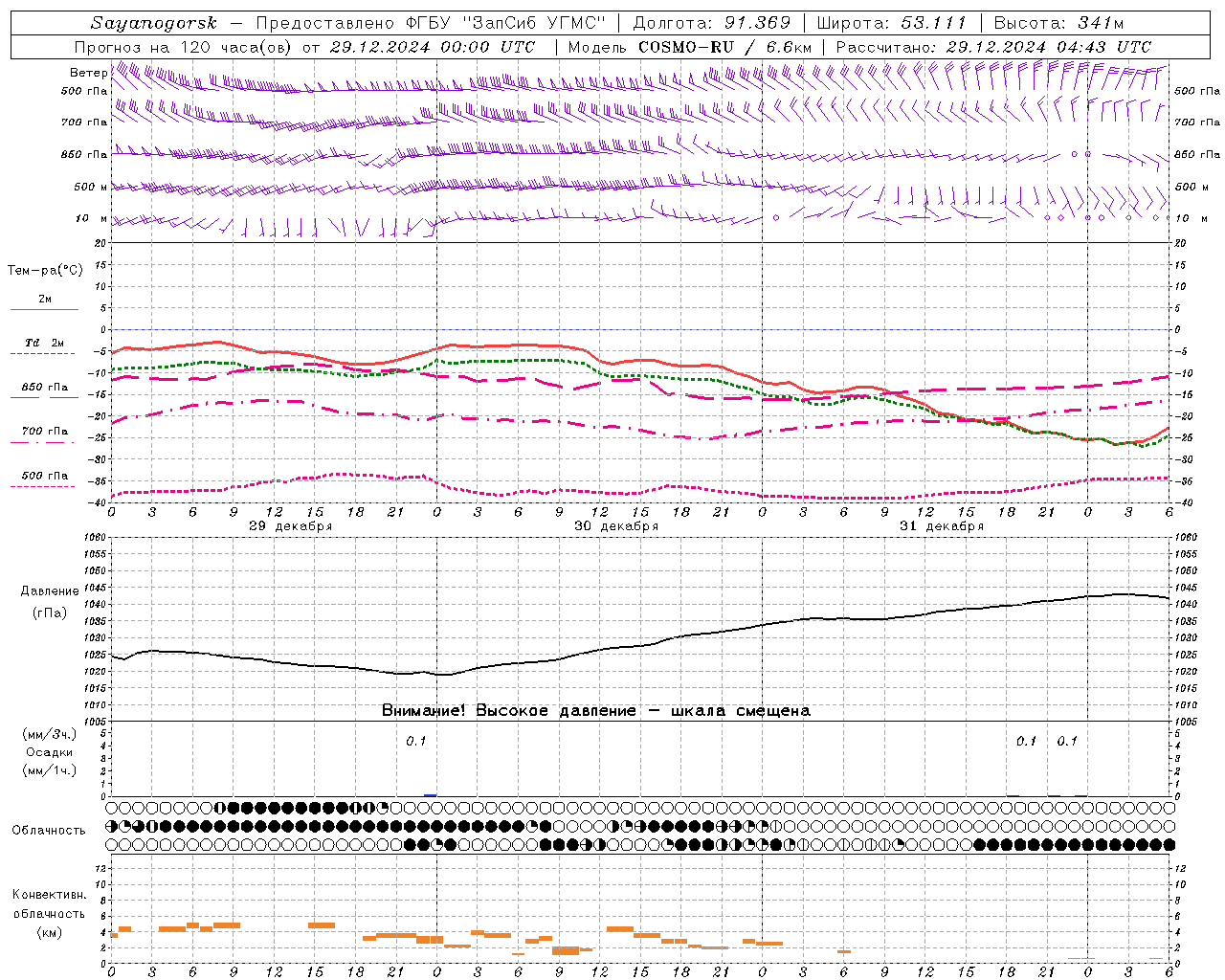
Task: Click the Давление pressure panel label
Action: click(x=50, y=591)
